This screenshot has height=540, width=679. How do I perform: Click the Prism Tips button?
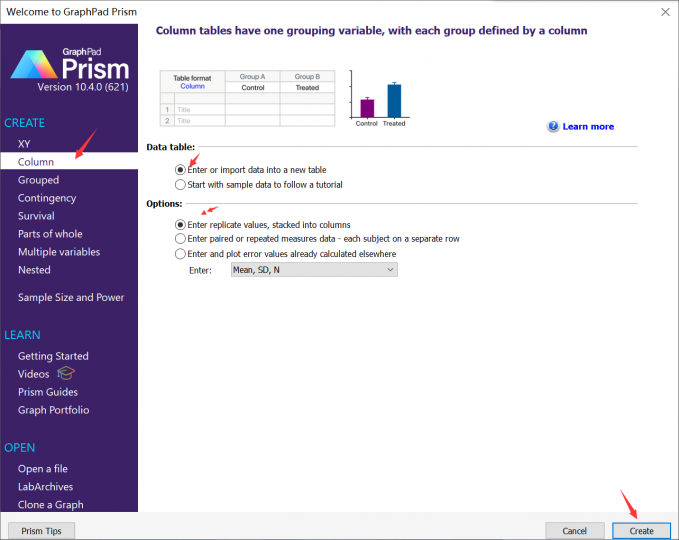42,531
